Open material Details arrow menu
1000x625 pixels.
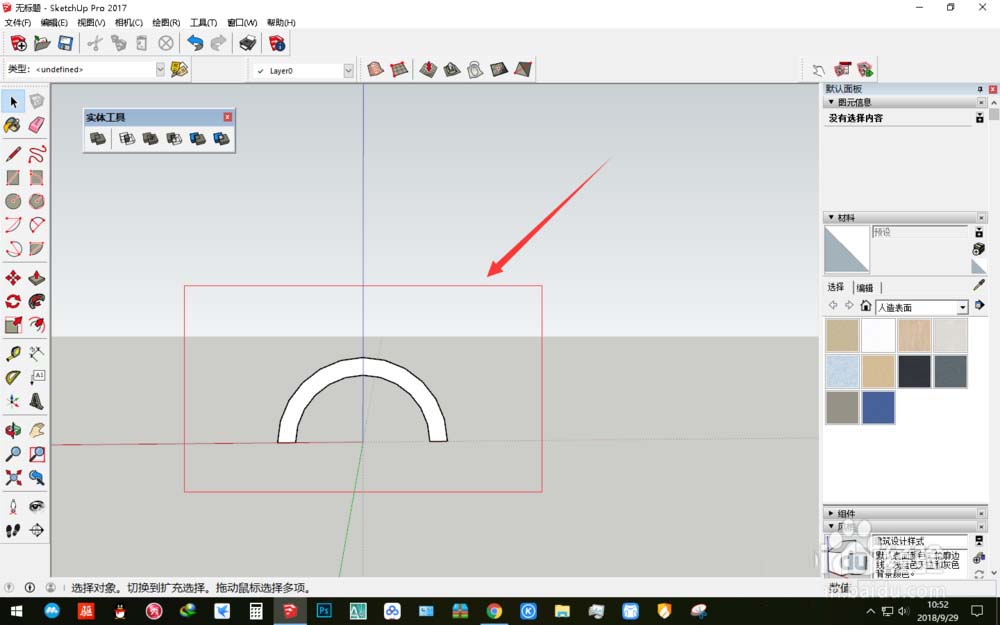pos(980,305)
